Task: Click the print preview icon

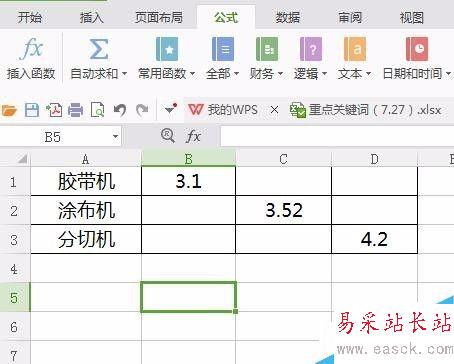Action: tap(97, 110)
